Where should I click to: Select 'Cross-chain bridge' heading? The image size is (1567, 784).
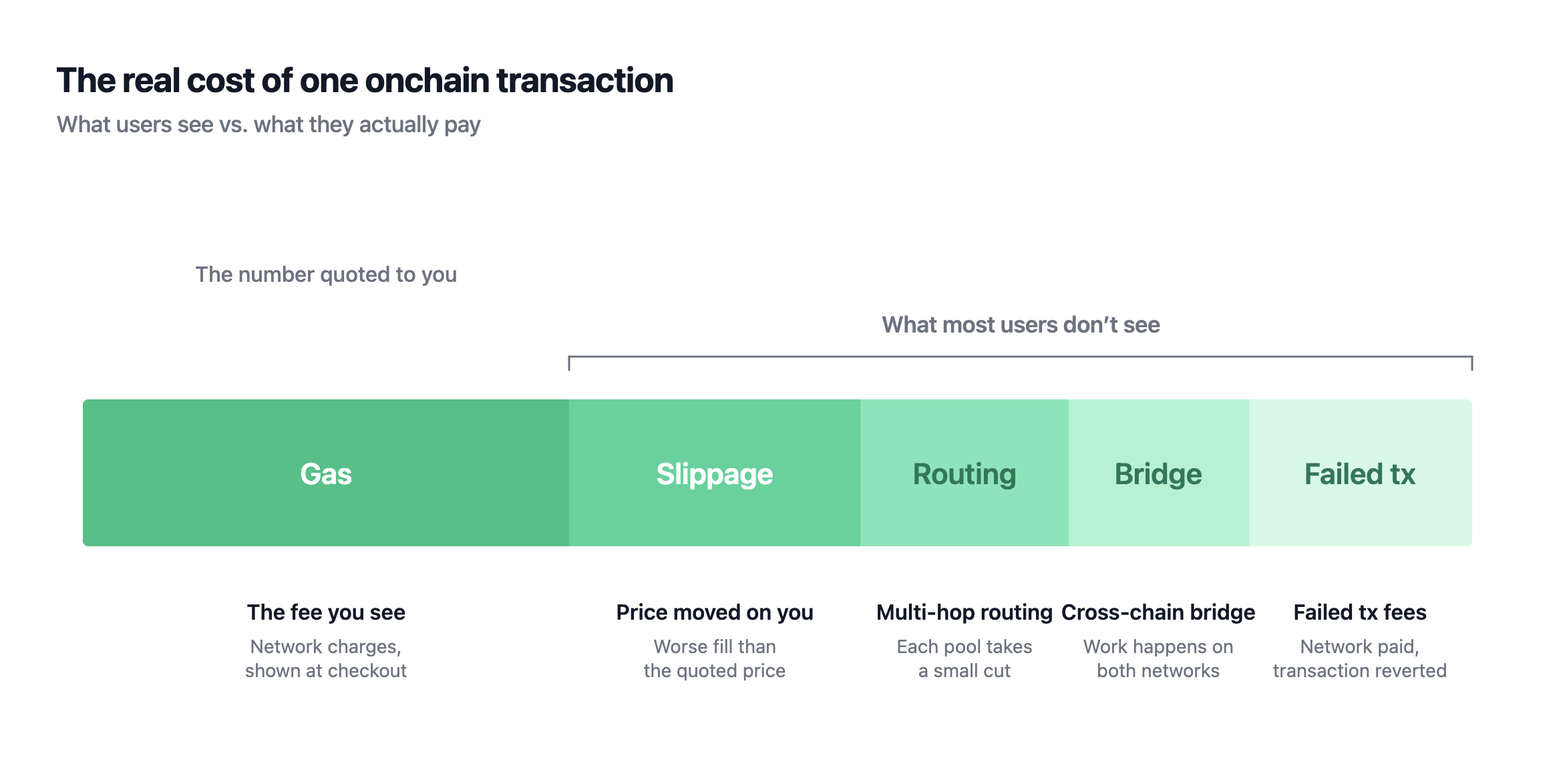(x=1158, y=612)
